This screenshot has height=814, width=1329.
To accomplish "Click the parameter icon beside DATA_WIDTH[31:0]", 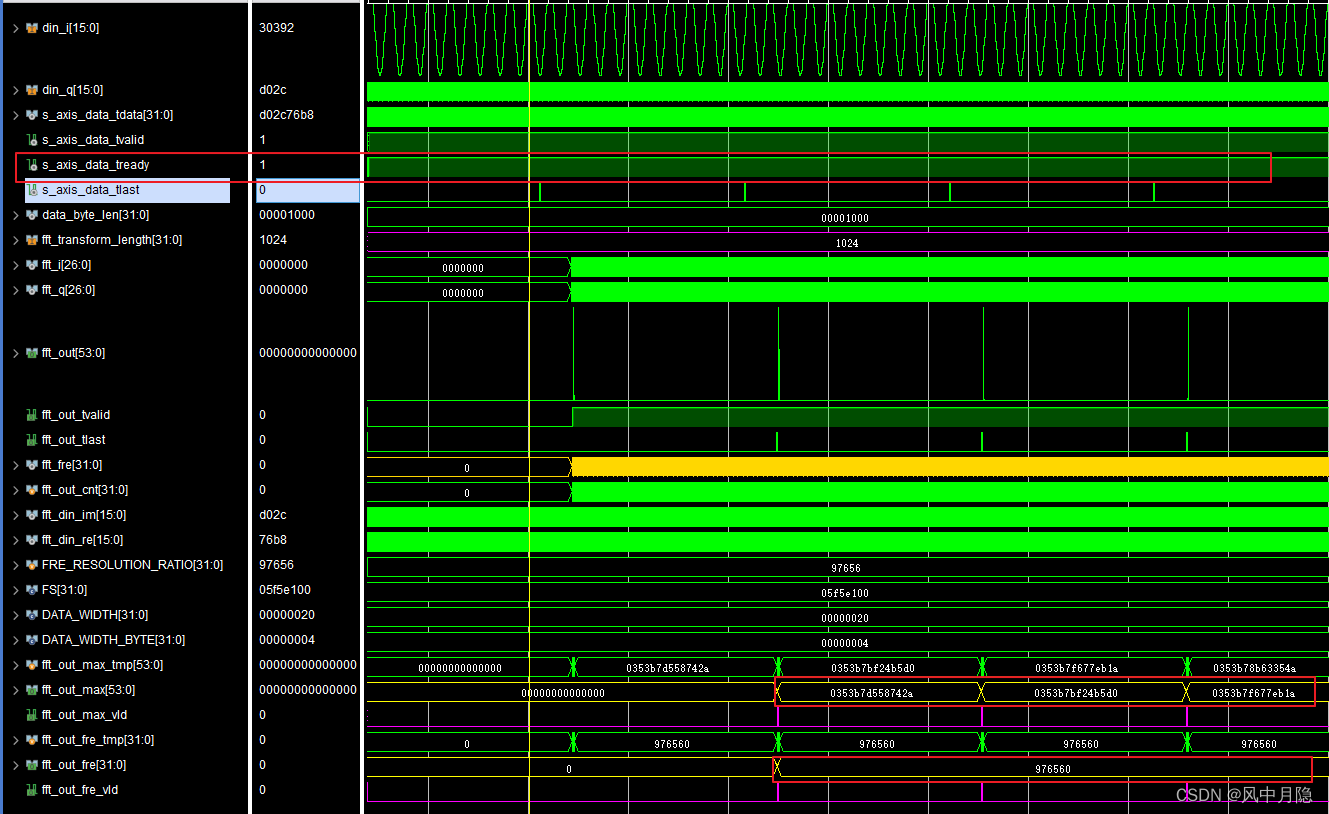I will click(32, 615).
